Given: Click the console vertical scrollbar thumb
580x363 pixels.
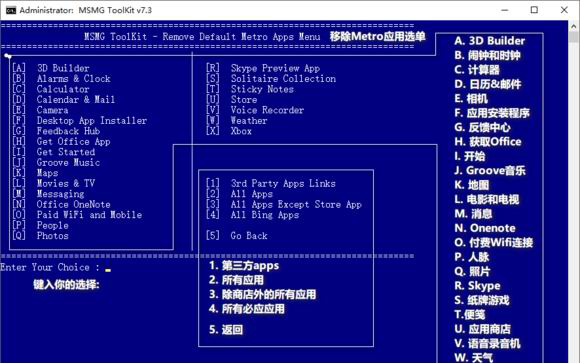Looking at the screenshot, I should tap(574, 37).
